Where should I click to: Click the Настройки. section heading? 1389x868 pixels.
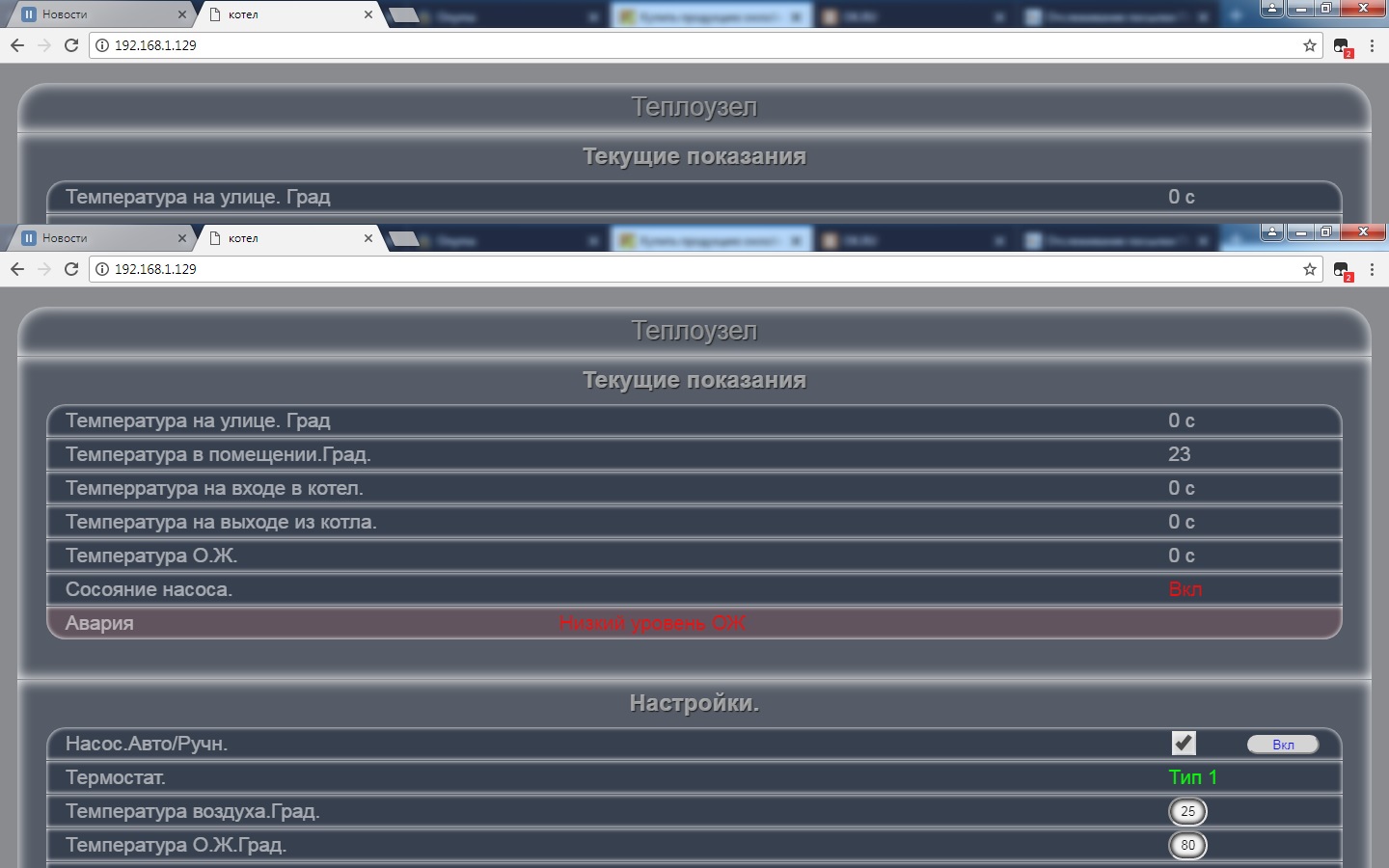click(x=694, y=703)
